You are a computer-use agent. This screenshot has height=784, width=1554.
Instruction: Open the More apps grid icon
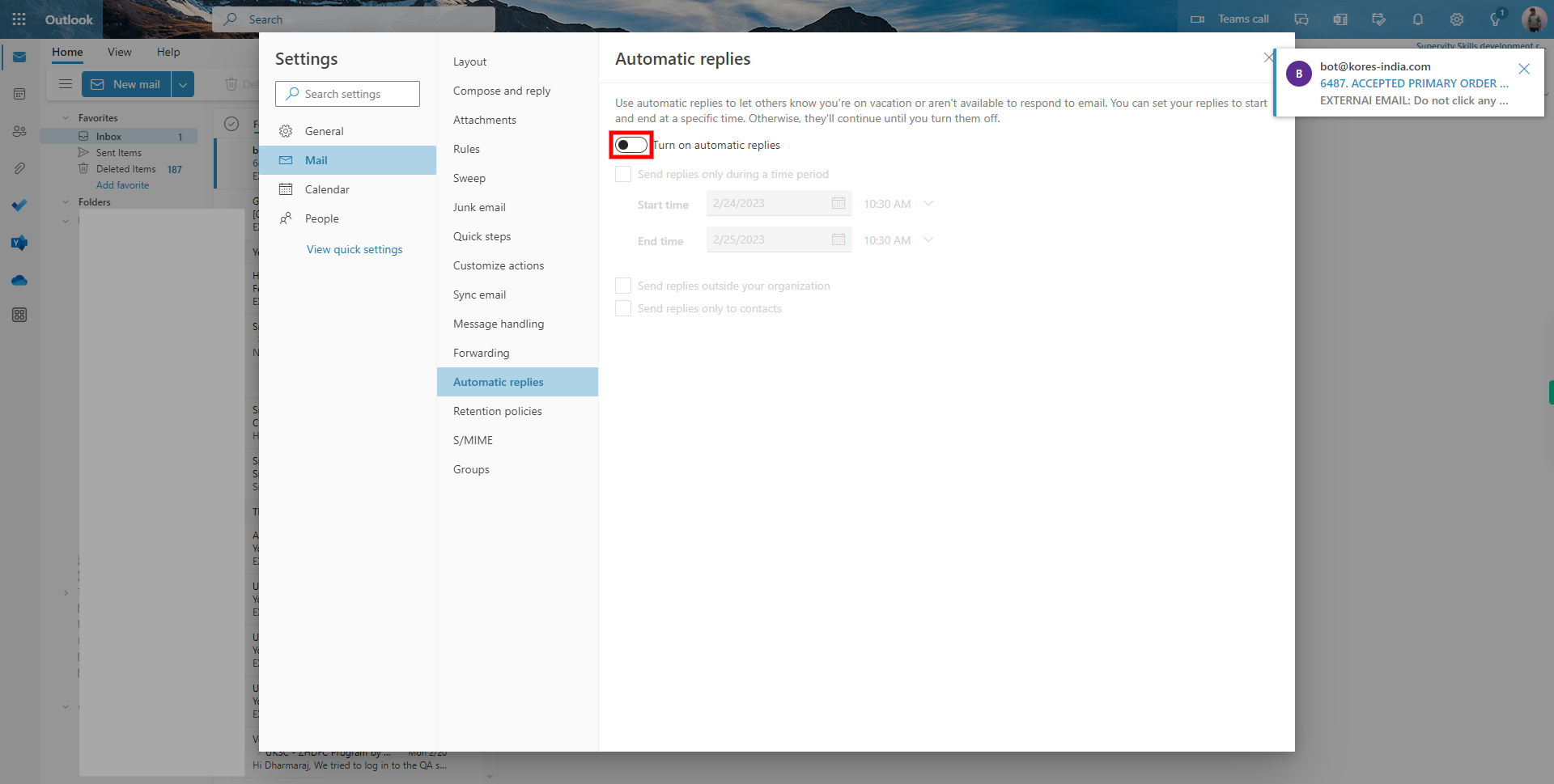[x=19, y=315]
